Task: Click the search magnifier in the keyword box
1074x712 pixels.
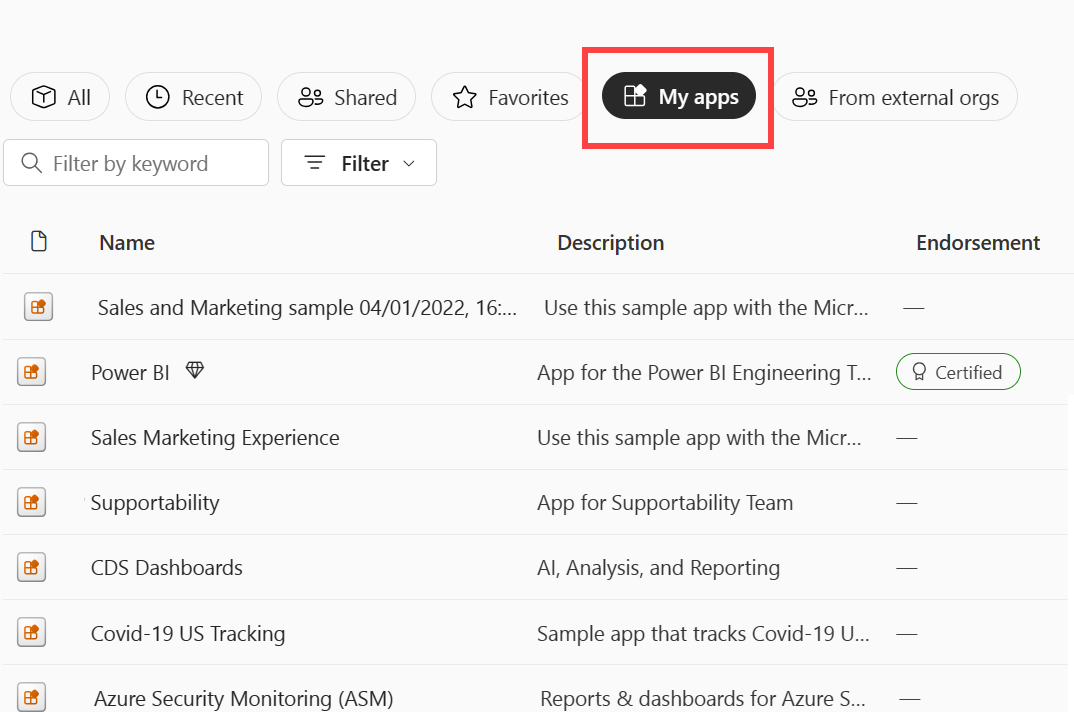Action: pos(31,162)
